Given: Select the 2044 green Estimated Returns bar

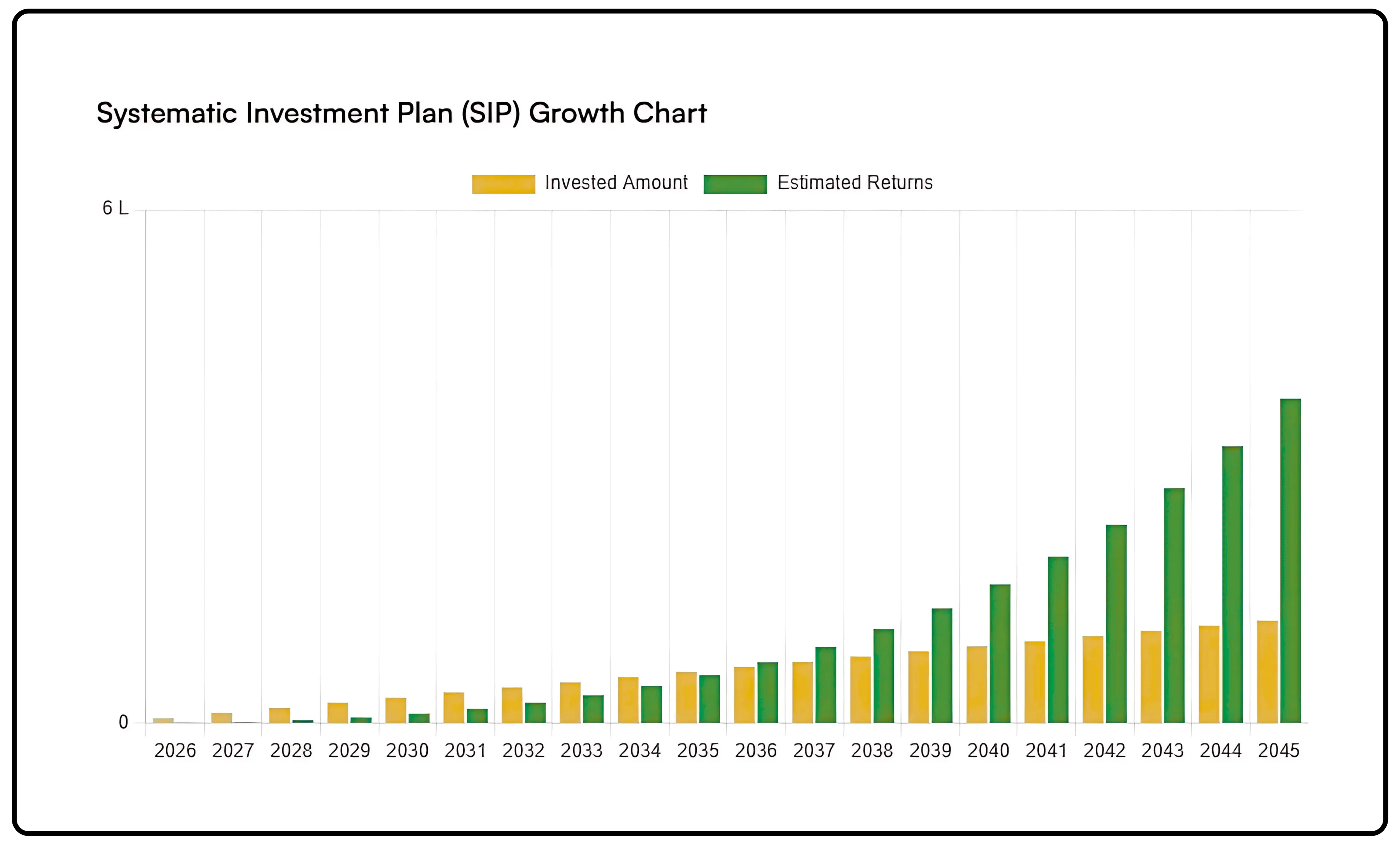Looking at the screenshot, I should (1233, 585).
